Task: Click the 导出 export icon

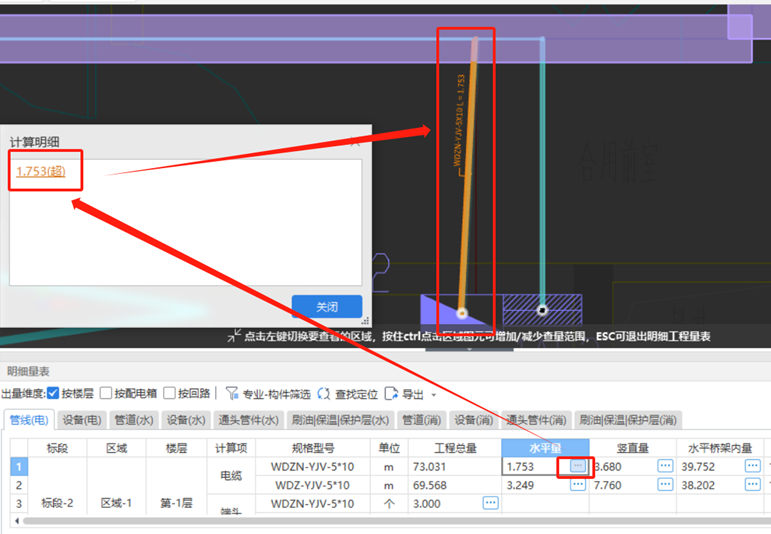Action: [x=391, y=394]
